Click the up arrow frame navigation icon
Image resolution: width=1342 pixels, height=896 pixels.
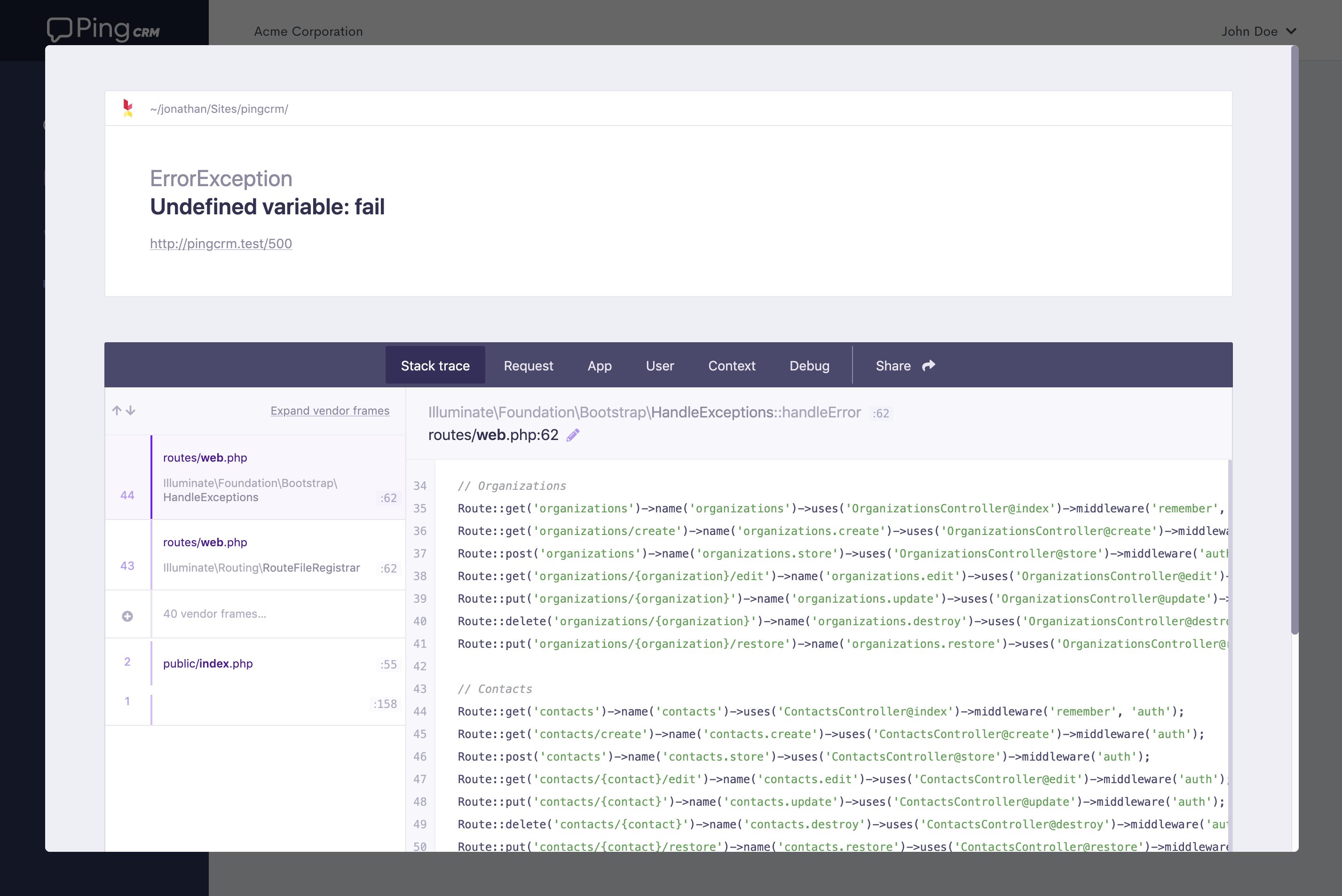coord(117,410)
